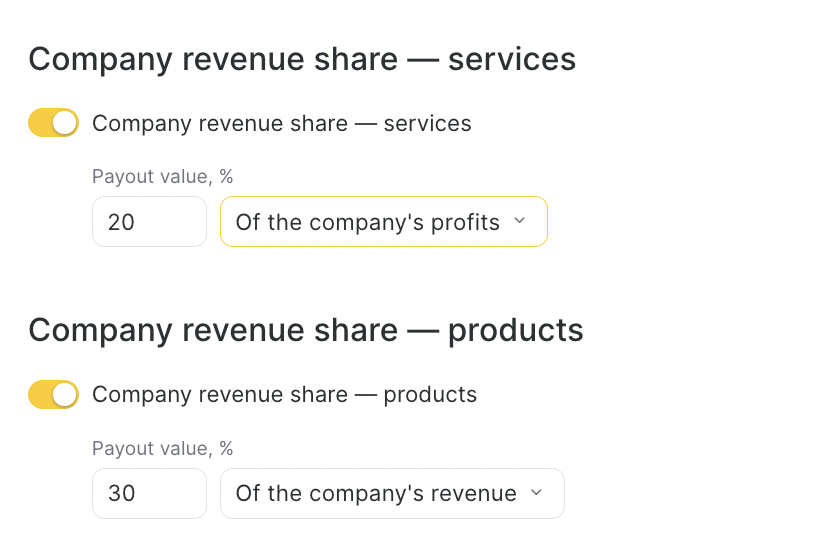830x556 pixels.
Task: Click "Payout value, %" label under services
Action: (162, 177)
